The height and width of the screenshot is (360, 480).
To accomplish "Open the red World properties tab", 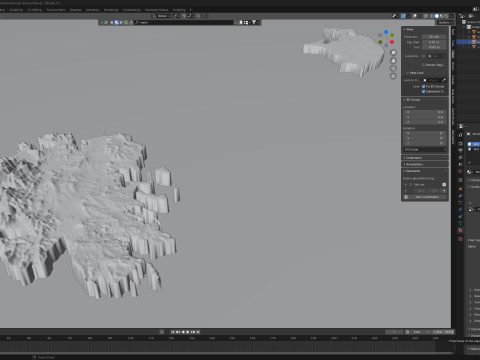I will tap(460, 171).
